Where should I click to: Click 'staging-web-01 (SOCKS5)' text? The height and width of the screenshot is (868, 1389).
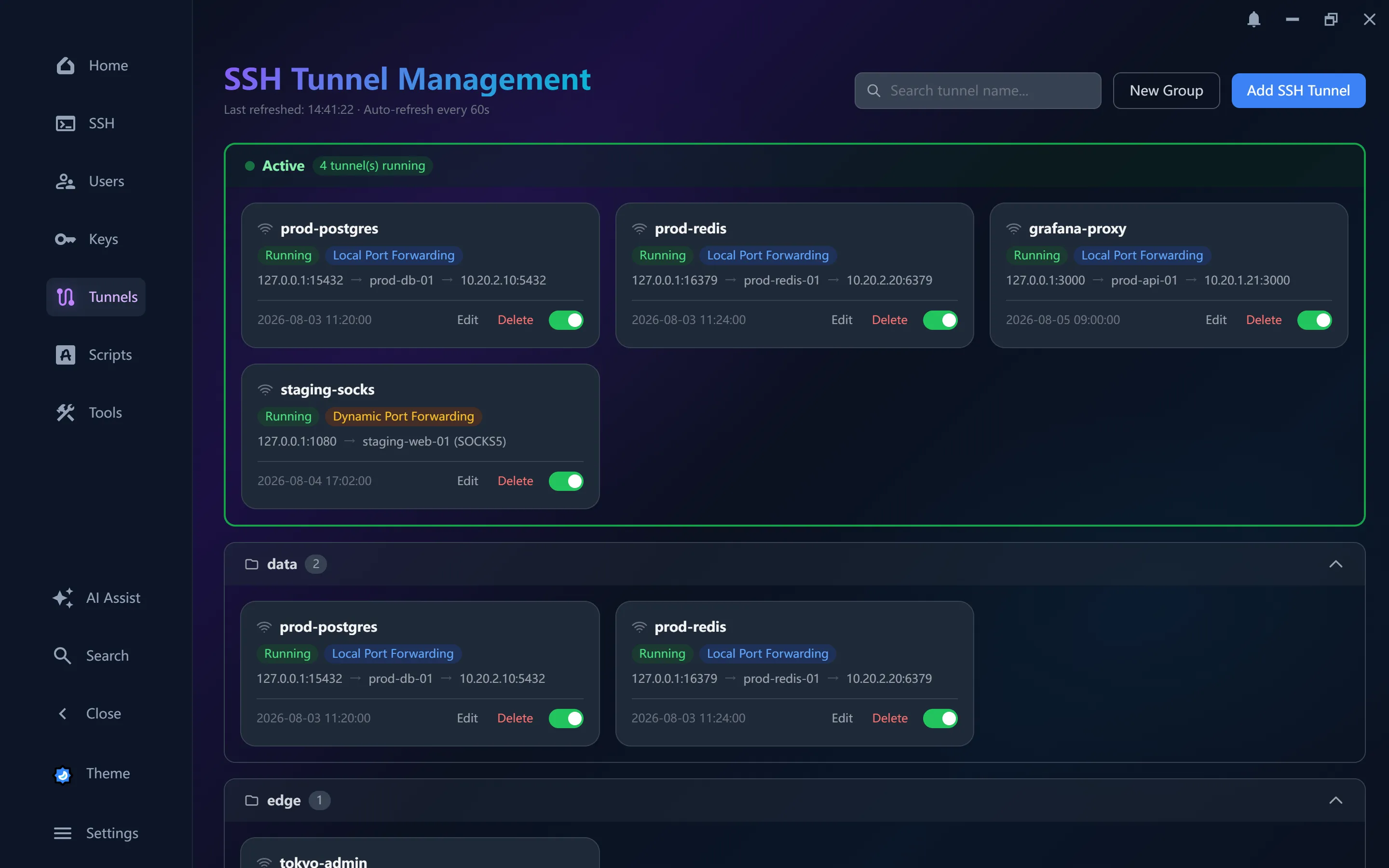(434, 441)
